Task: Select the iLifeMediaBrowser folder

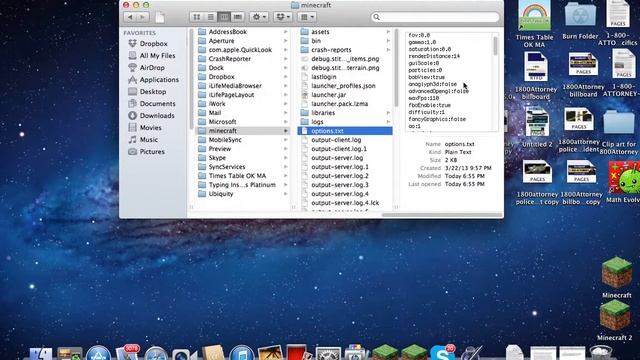Action: (x=242, y=86)
